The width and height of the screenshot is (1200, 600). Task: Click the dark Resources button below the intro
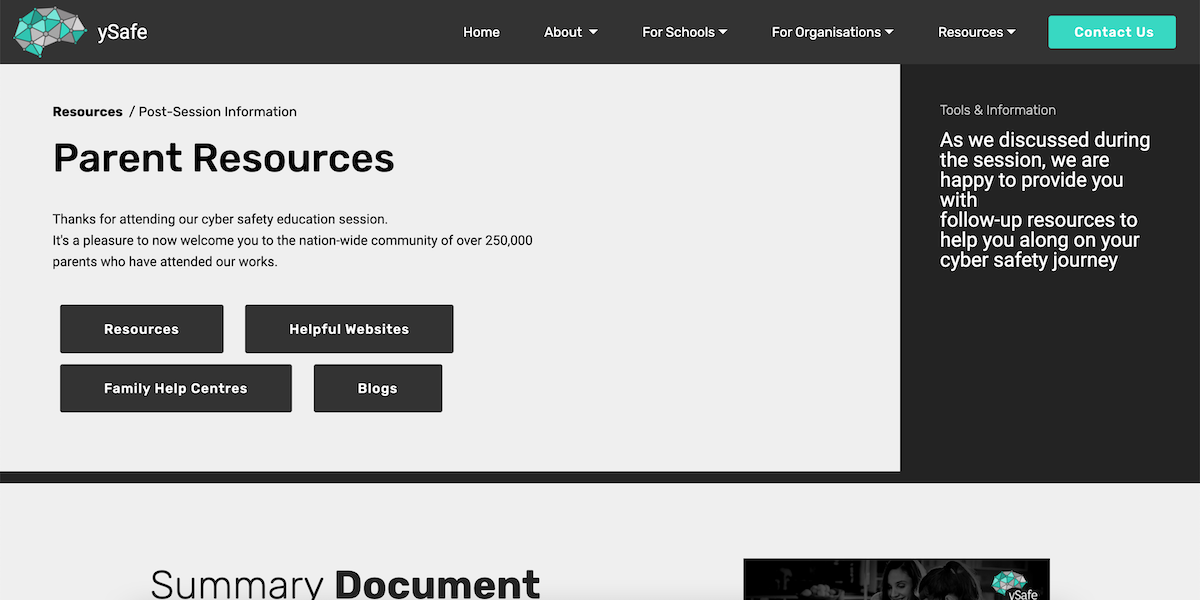[141, 329]
